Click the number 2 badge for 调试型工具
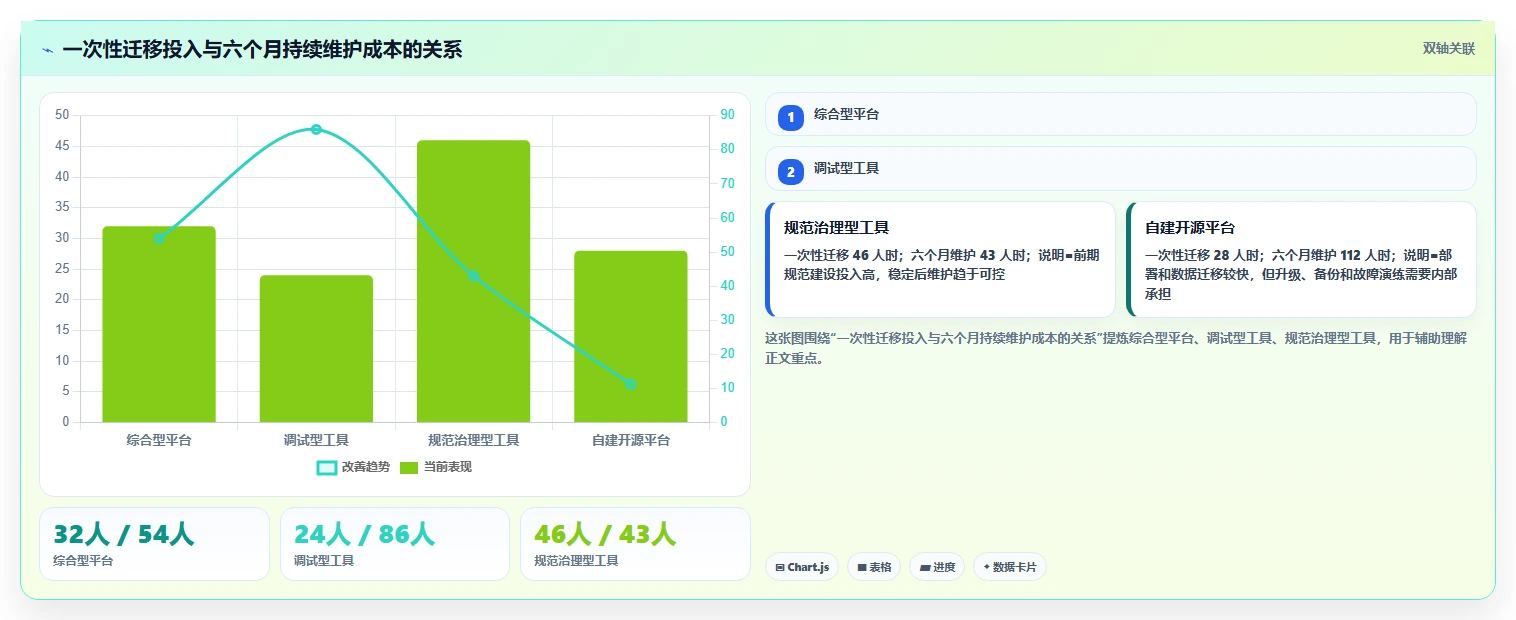Screen dimensions: 1516x620 point(791,172)
